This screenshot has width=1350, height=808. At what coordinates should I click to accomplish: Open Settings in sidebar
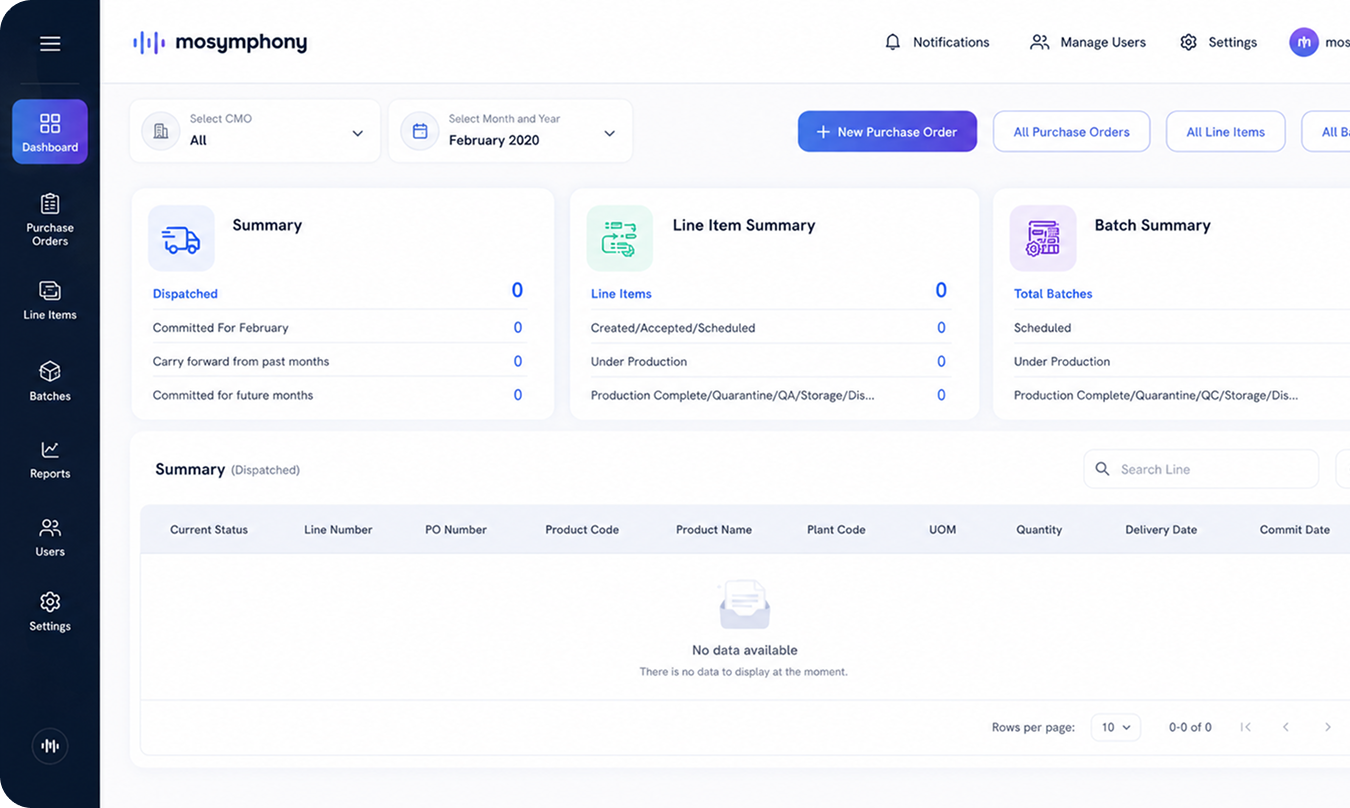point(50,612)
